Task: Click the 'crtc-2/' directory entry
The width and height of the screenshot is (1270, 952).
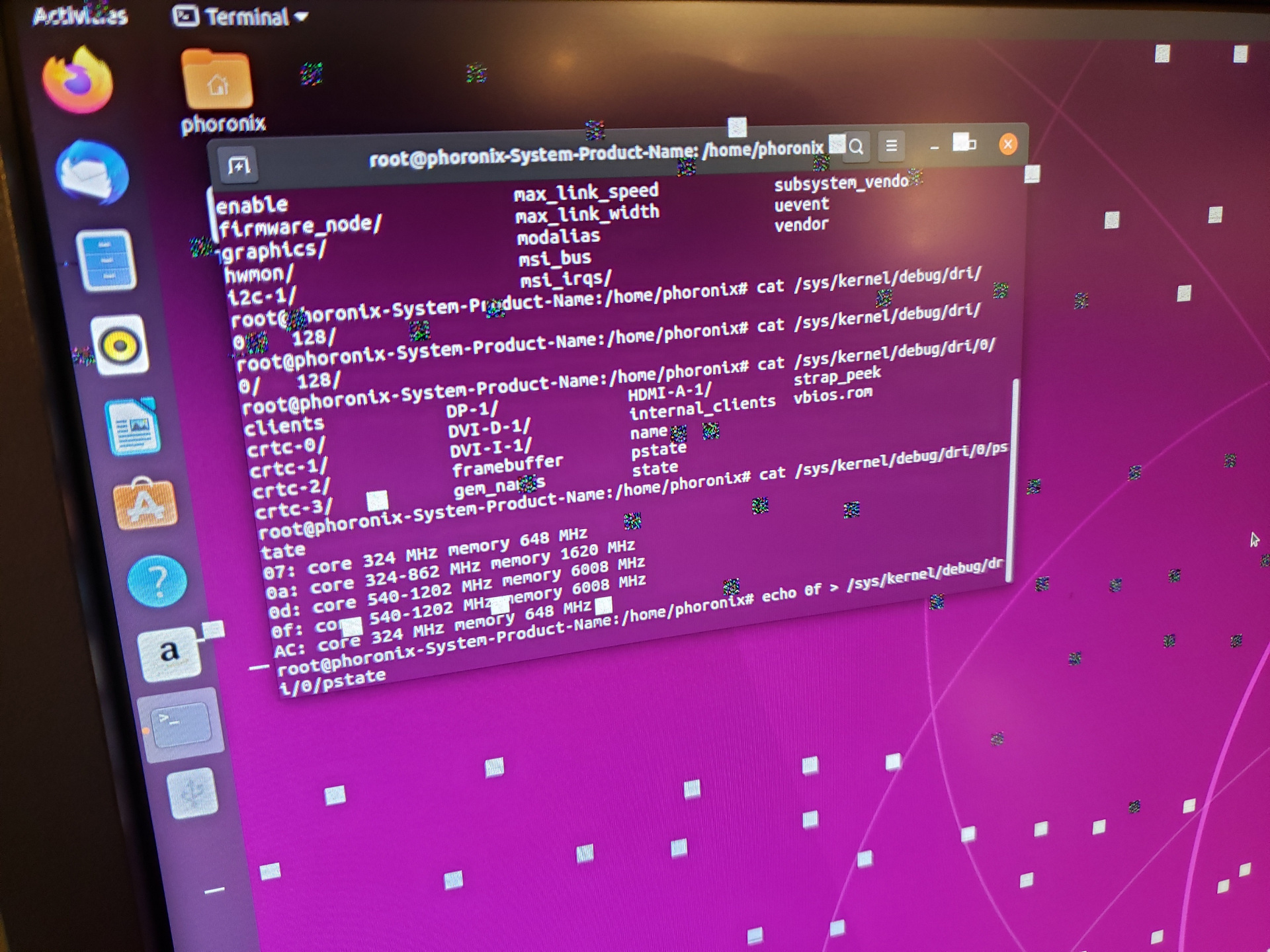Action: (x=291, y=490)
